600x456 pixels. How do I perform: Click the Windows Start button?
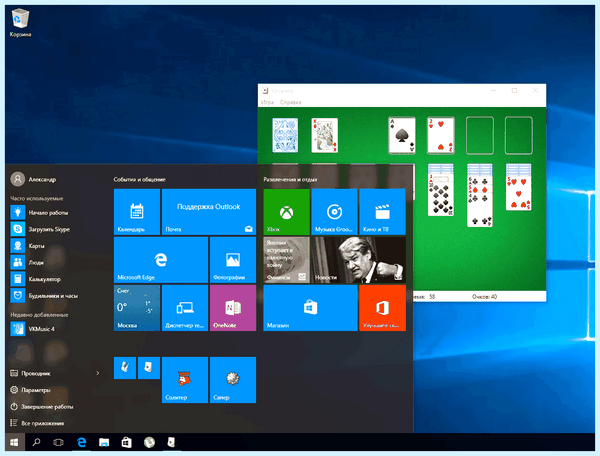pyautogui.click(x=15, y=442)
